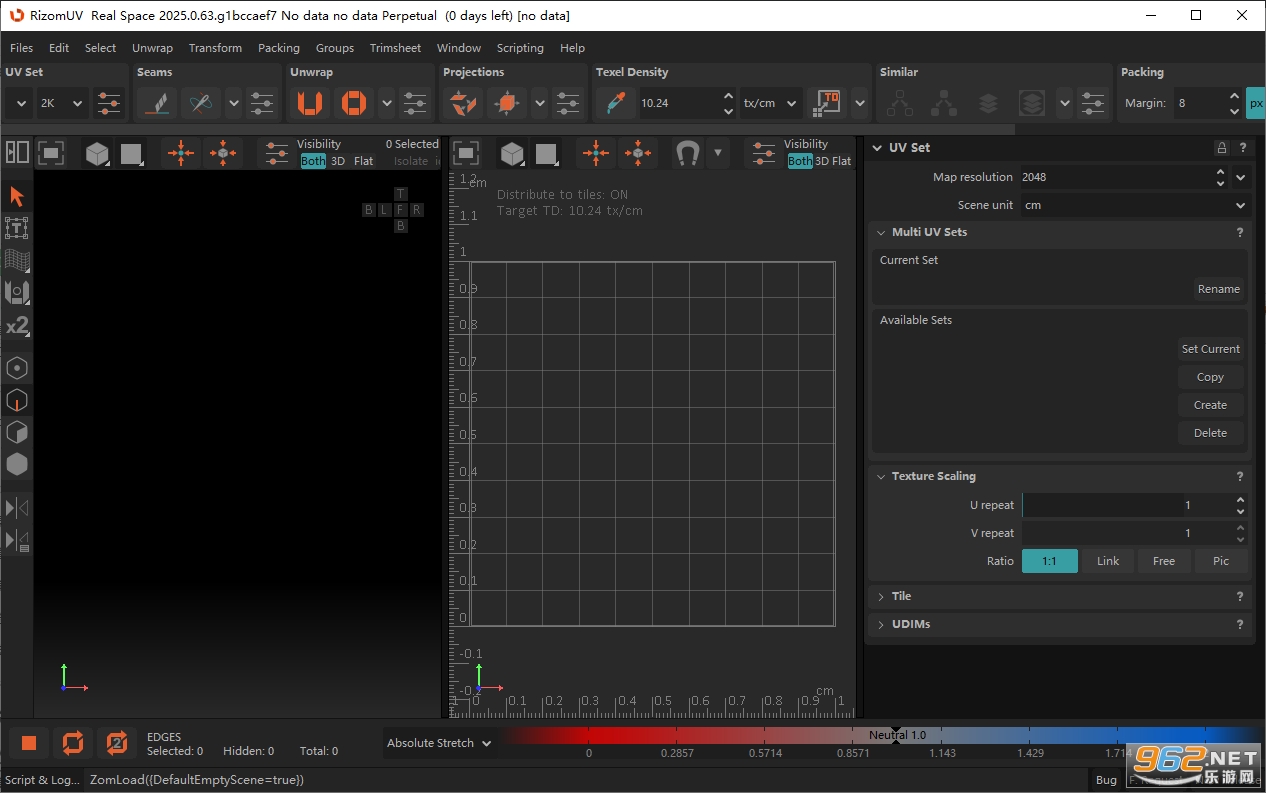This screenshot has height=793, width=1266.
Task: Apply texel density TD icon
Action: [827, 103]
